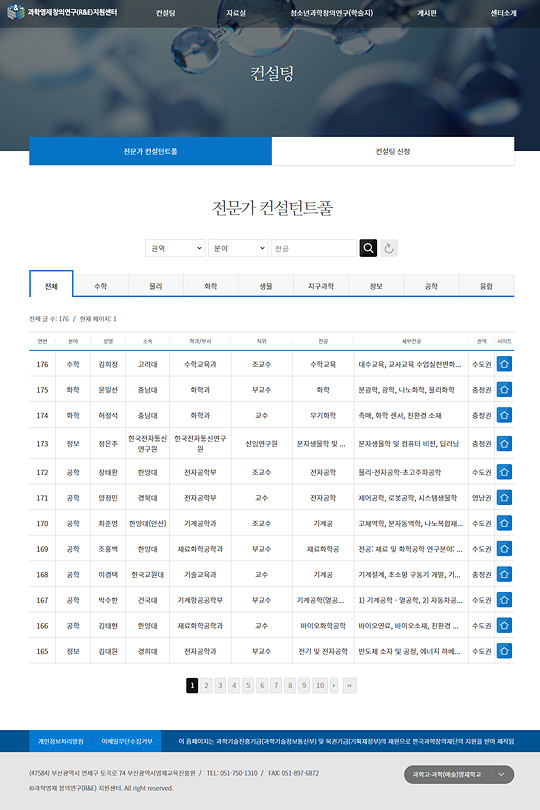Open the 분야 field dropdown
Screen dimensions: 540x810
tap(238, 248)
